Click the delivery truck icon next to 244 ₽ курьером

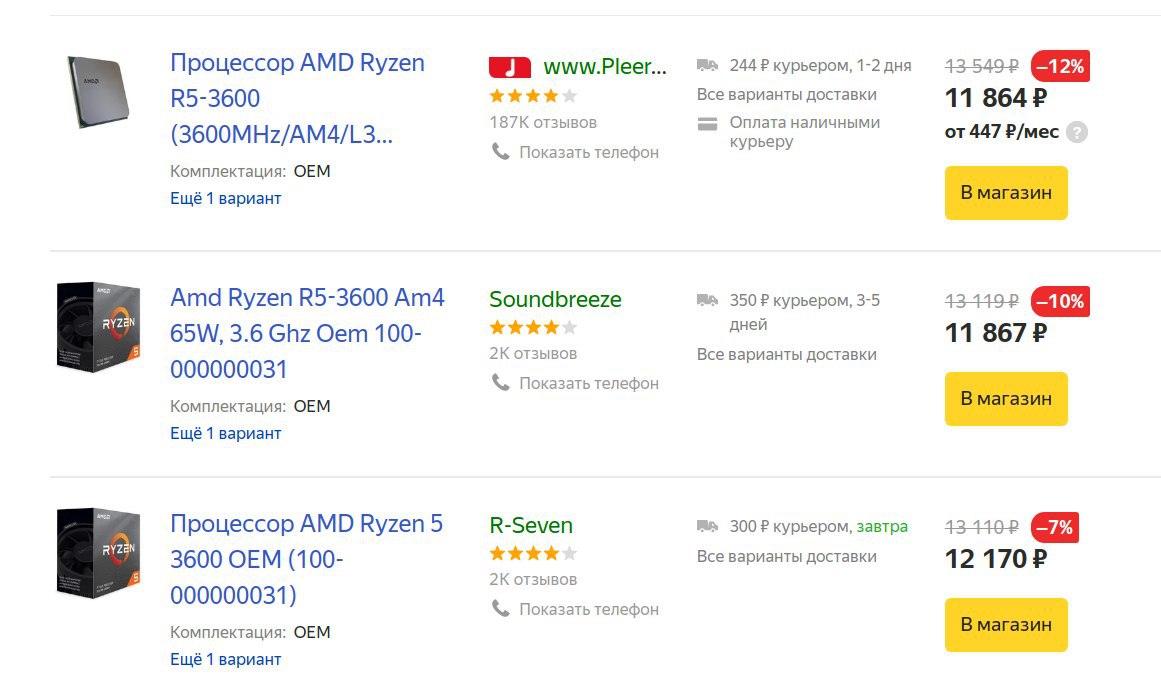[707, 65]
